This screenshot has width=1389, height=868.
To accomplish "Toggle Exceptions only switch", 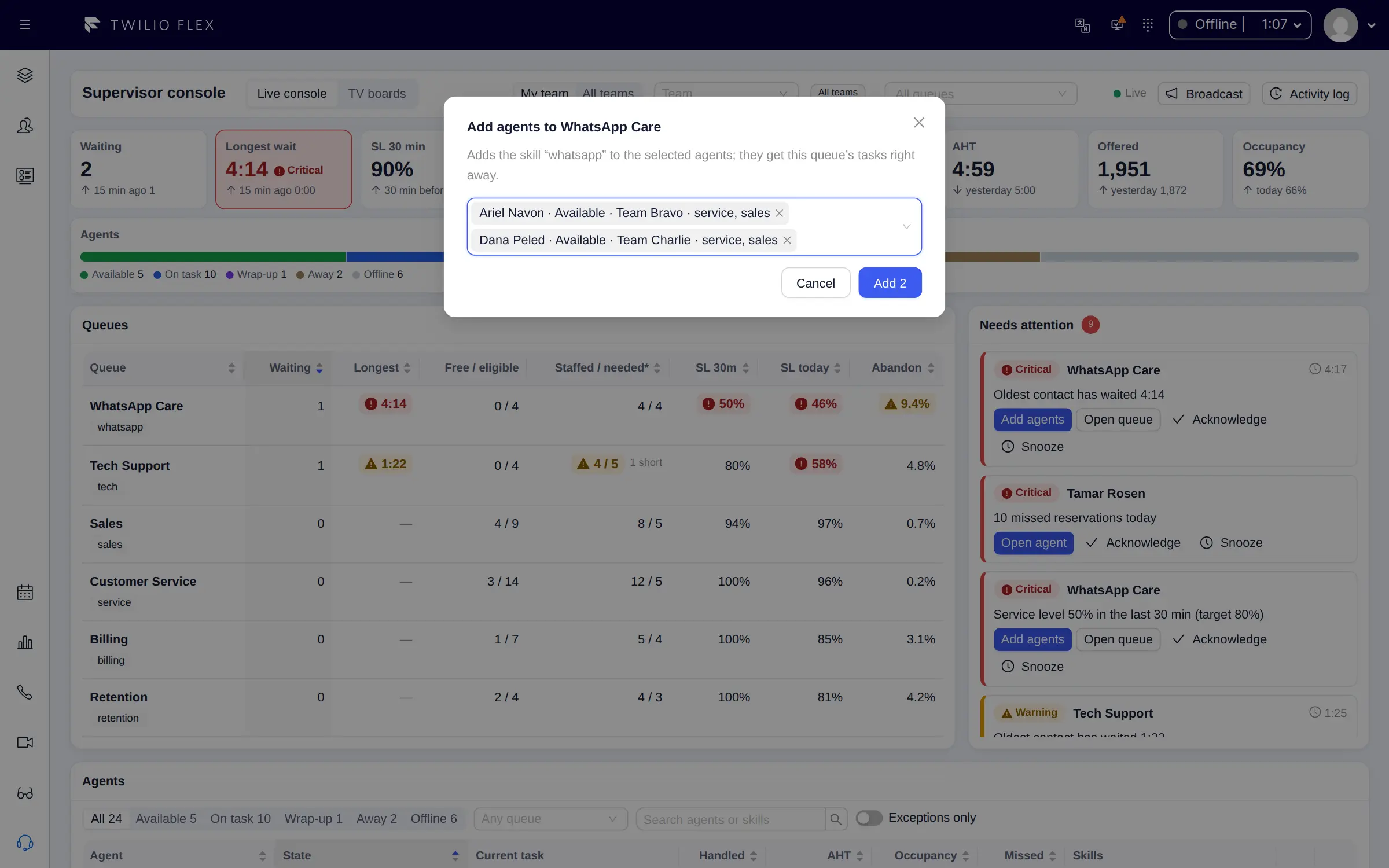I will tap(869, 818).
